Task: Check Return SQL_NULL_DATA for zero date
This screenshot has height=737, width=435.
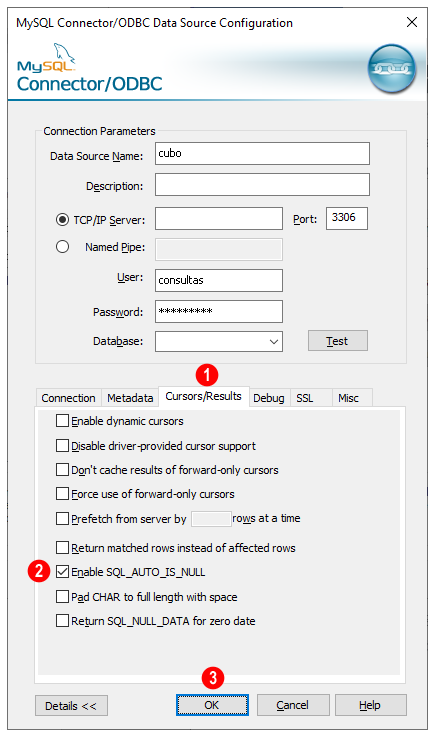Action: [62, 620]
